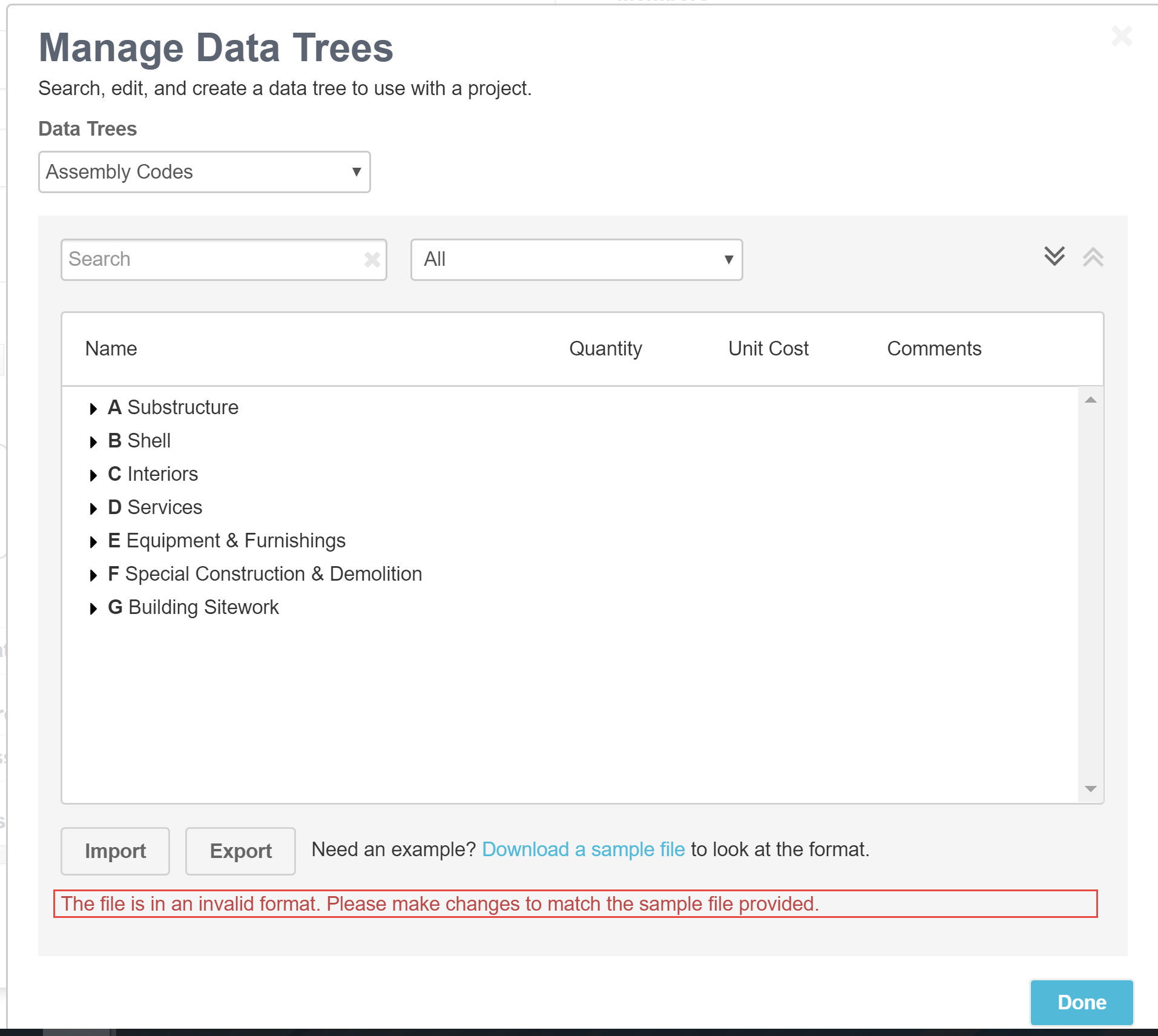Expand E Equipment & Furnishings node
This screenshot has width=1158, height=1036.
(93, 542)
